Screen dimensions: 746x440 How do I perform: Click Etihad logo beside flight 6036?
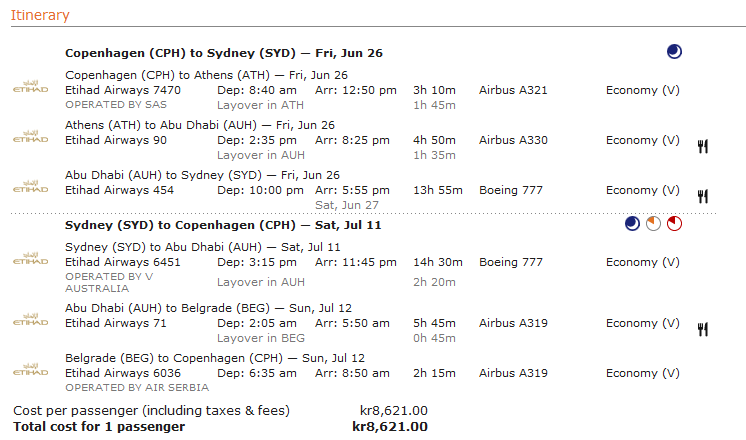point(30,370)
